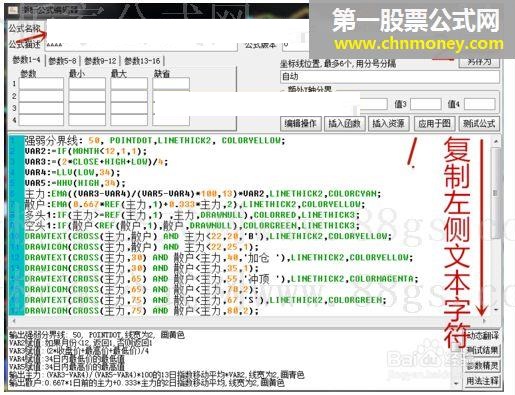This screenshot has width=515, height=395.
Task: Show the 测试结果 output
Action: point(482,350)
